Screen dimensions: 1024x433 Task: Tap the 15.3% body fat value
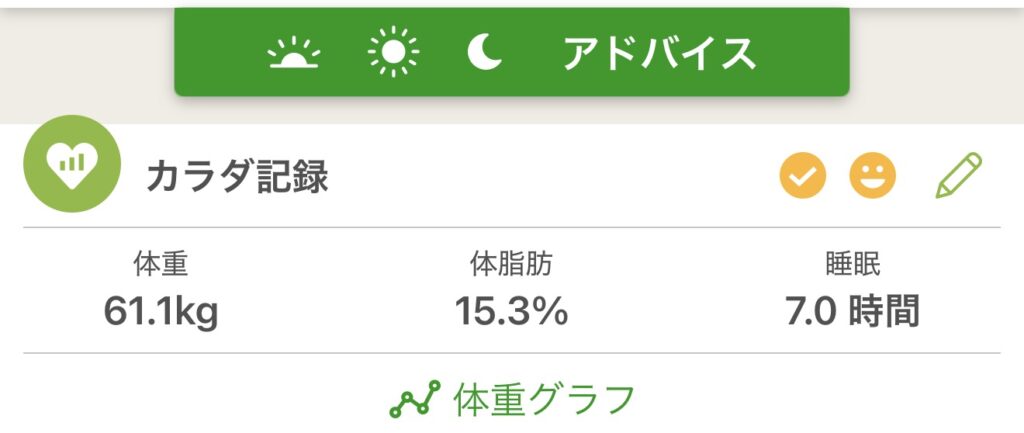coord(511,311)
